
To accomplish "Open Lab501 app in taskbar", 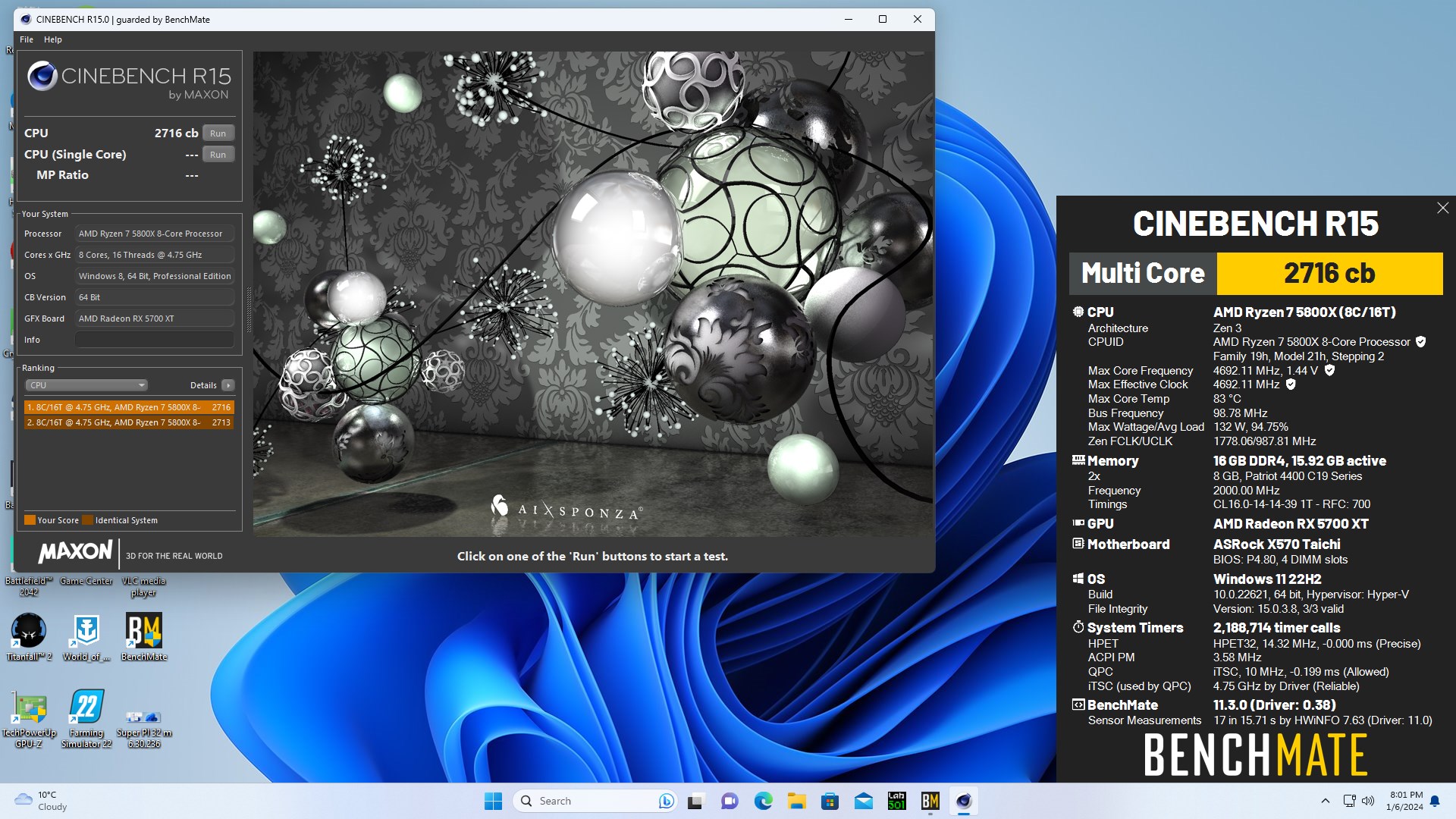I will (x=897, y=801).
